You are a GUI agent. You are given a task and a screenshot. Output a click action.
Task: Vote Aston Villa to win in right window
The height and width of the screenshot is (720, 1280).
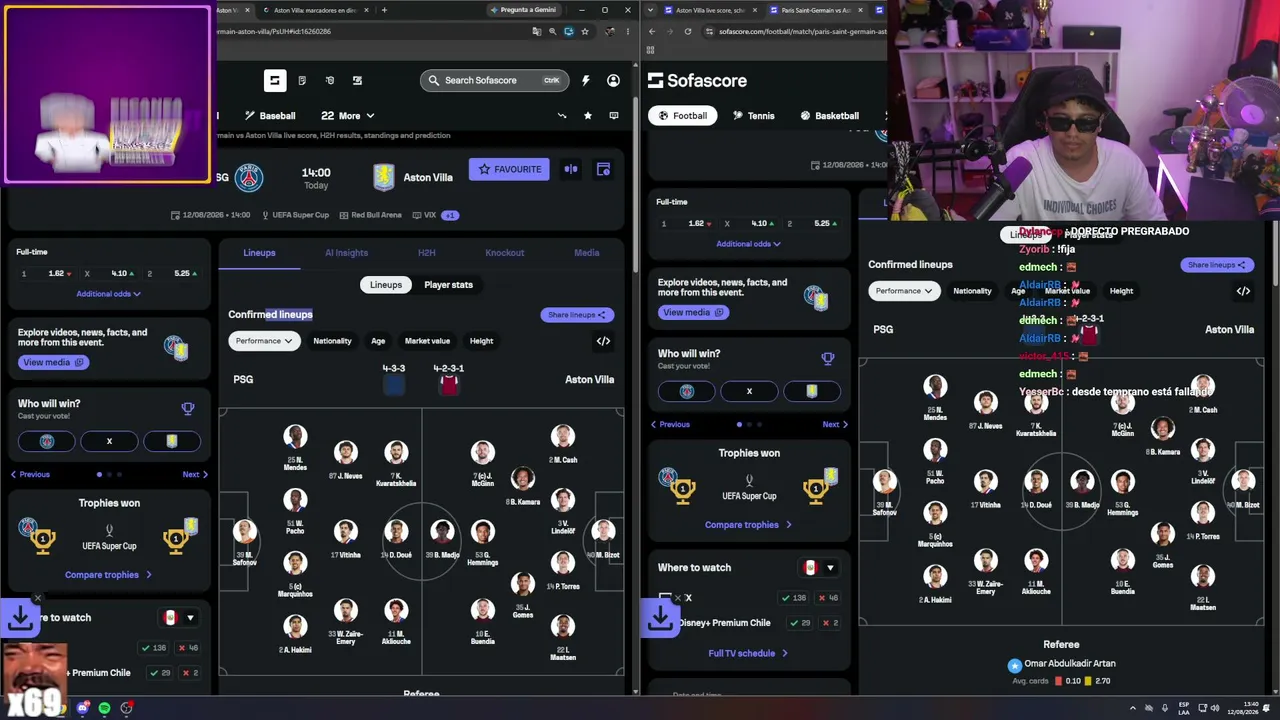click(x=811, y=391)
